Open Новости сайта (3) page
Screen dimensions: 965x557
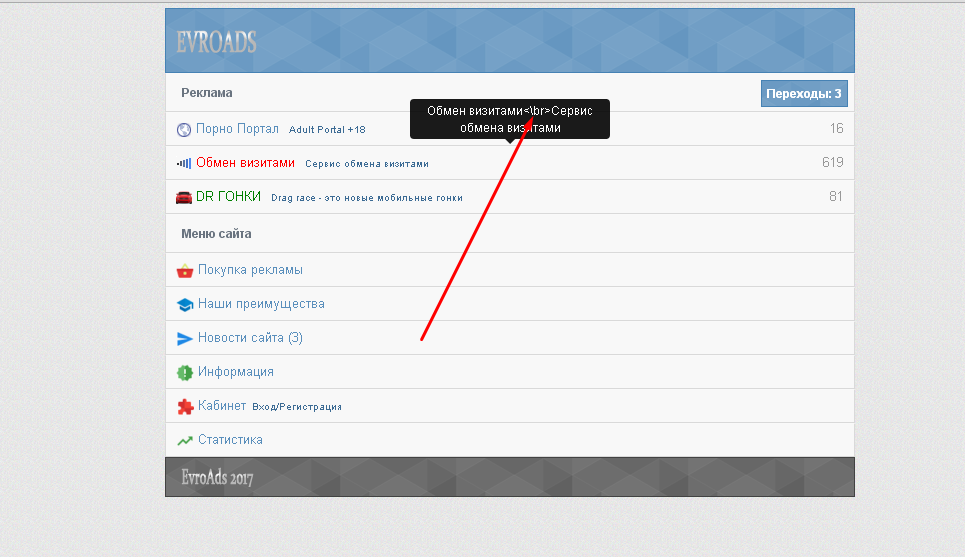click(250, 338)
